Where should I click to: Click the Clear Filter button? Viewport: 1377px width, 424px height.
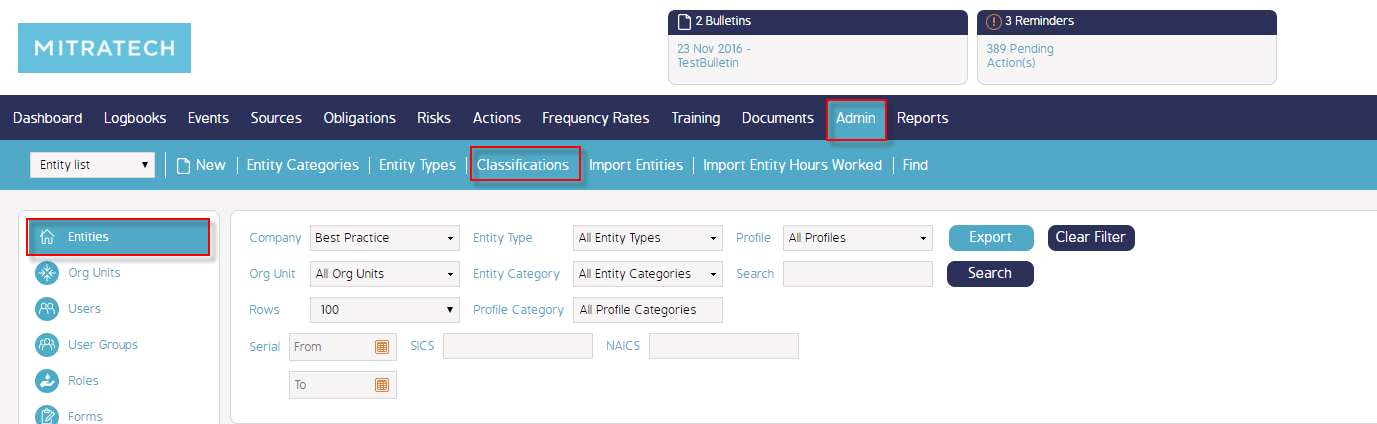tap(1091, 238)
